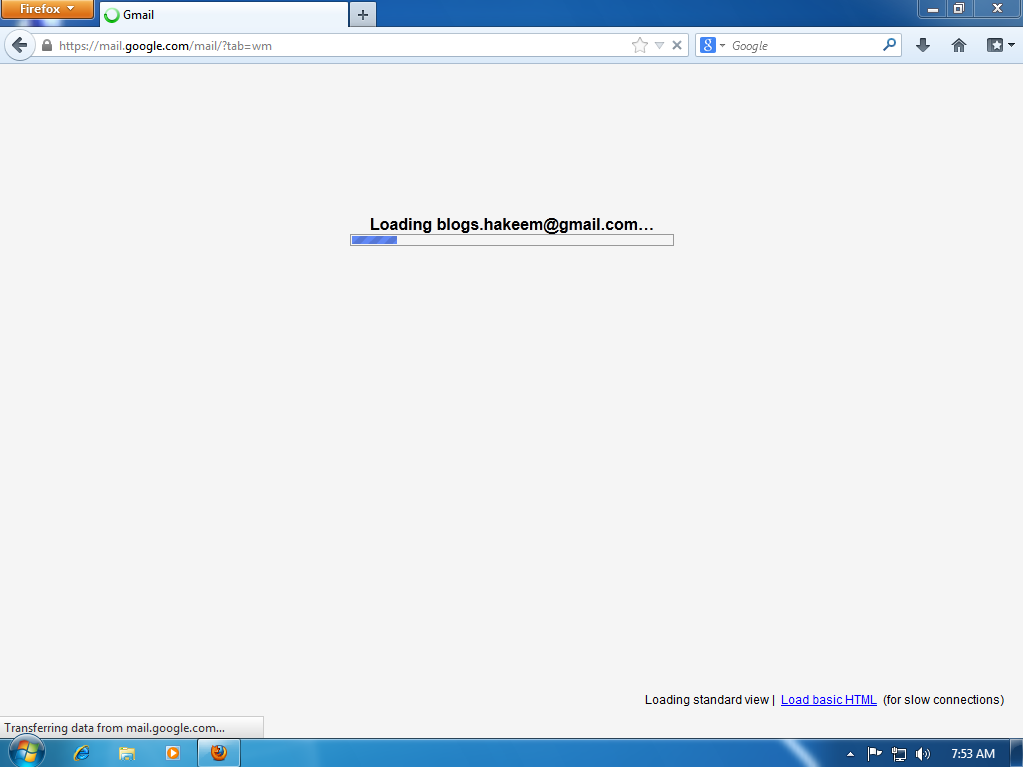Viewport: 1023px width, 767px height.
Task: Open the network tray icon
Action: pyautogui.click(x=899, y=754)
